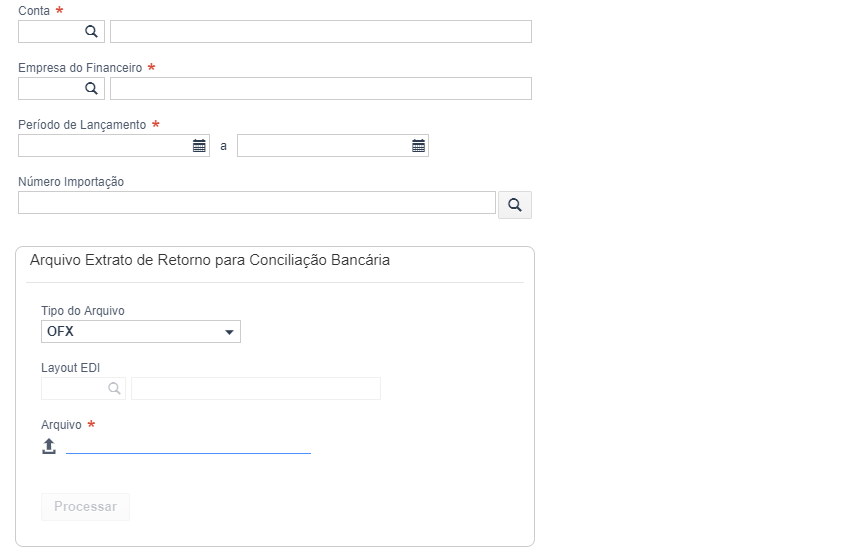Click the Layout EDI magnifier icon
Viewport: 849px width, 556px height.
[x=114, y=388]
